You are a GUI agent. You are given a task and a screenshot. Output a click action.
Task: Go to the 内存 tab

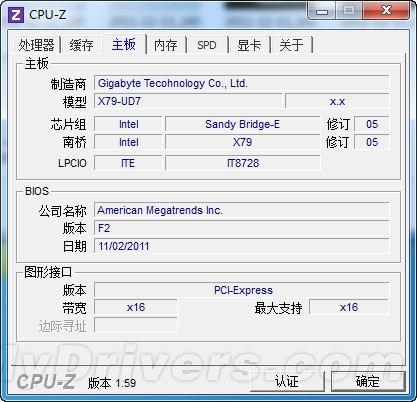(166, 45)
